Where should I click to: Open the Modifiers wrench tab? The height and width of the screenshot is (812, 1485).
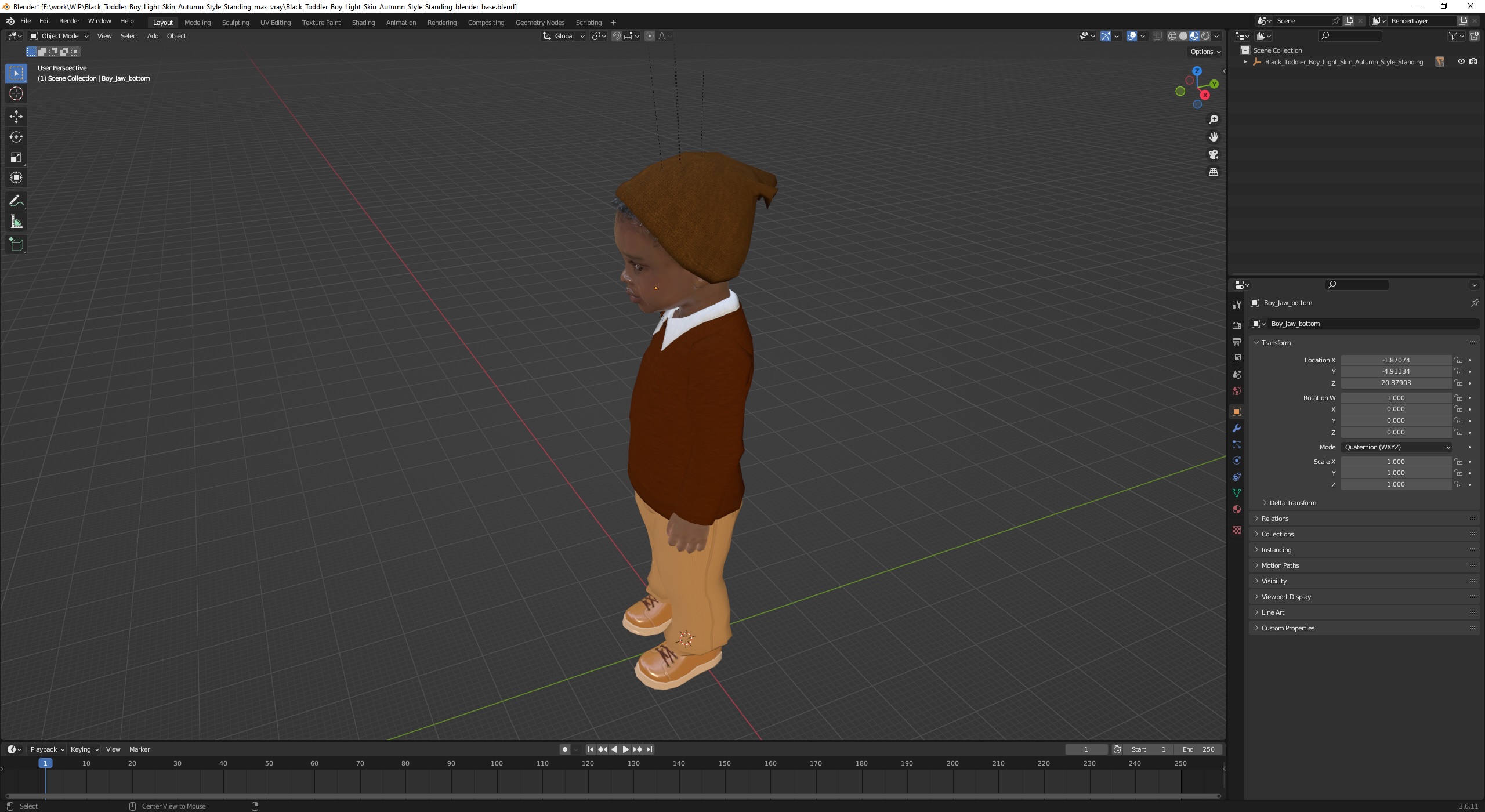coord(1236,428)
